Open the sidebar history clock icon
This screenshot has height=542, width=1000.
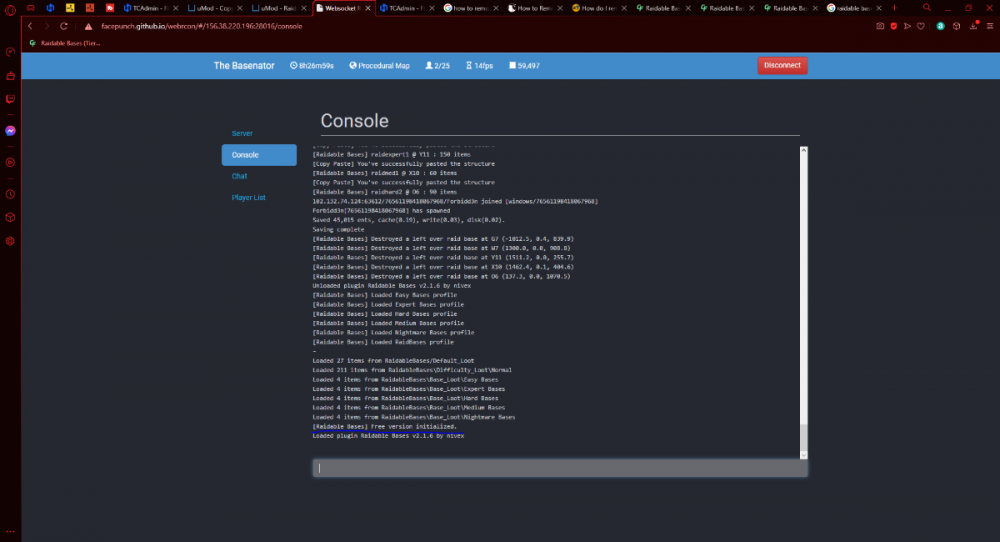pos(10,193)
